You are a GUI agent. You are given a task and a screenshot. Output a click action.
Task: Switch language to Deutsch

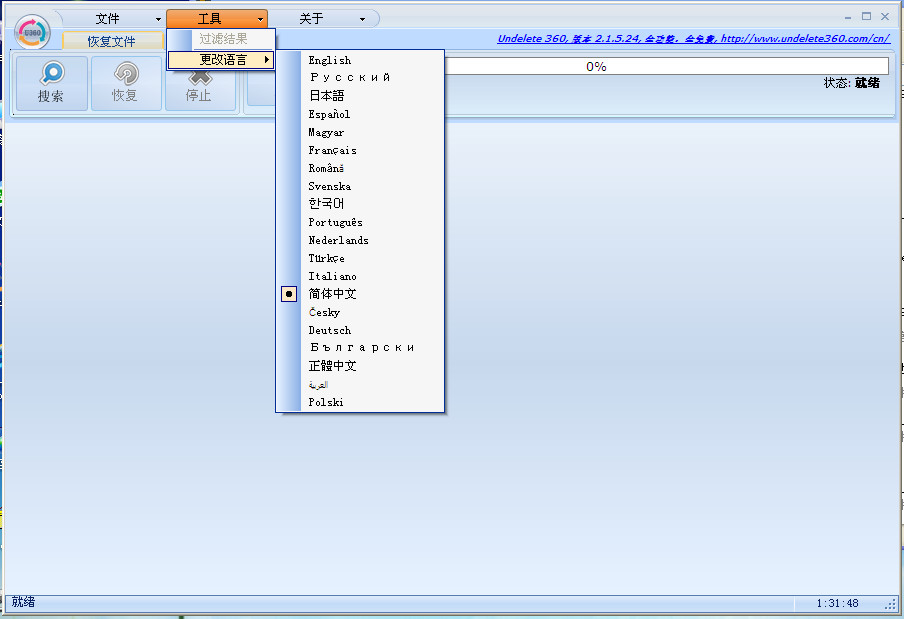(x=330, y=329)
